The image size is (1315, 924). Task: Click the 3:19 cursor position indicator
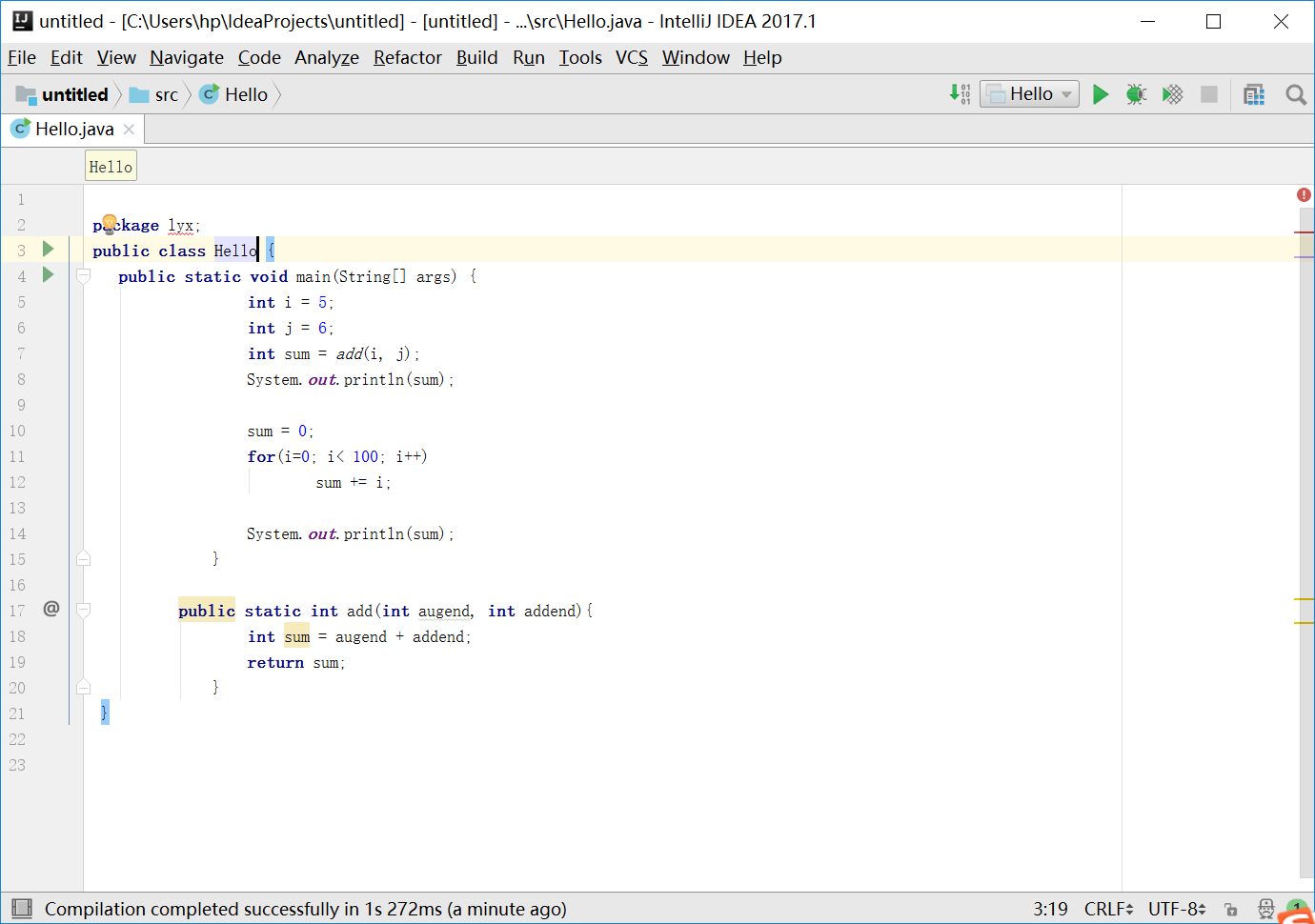coord(1050,909)
